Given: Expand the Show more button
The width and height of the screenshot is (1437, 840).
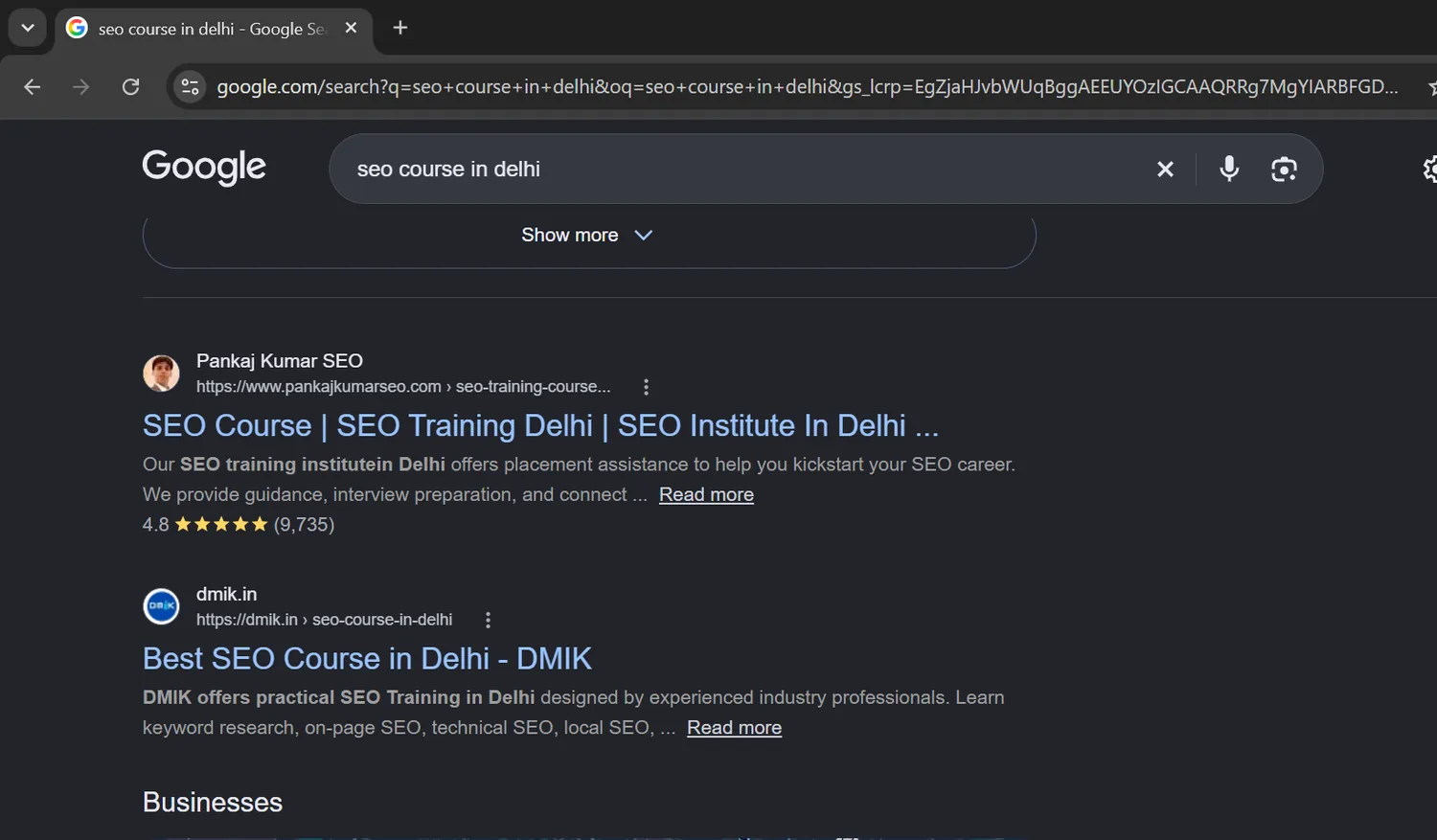Looking at the screenshot, I should point(589,236).
